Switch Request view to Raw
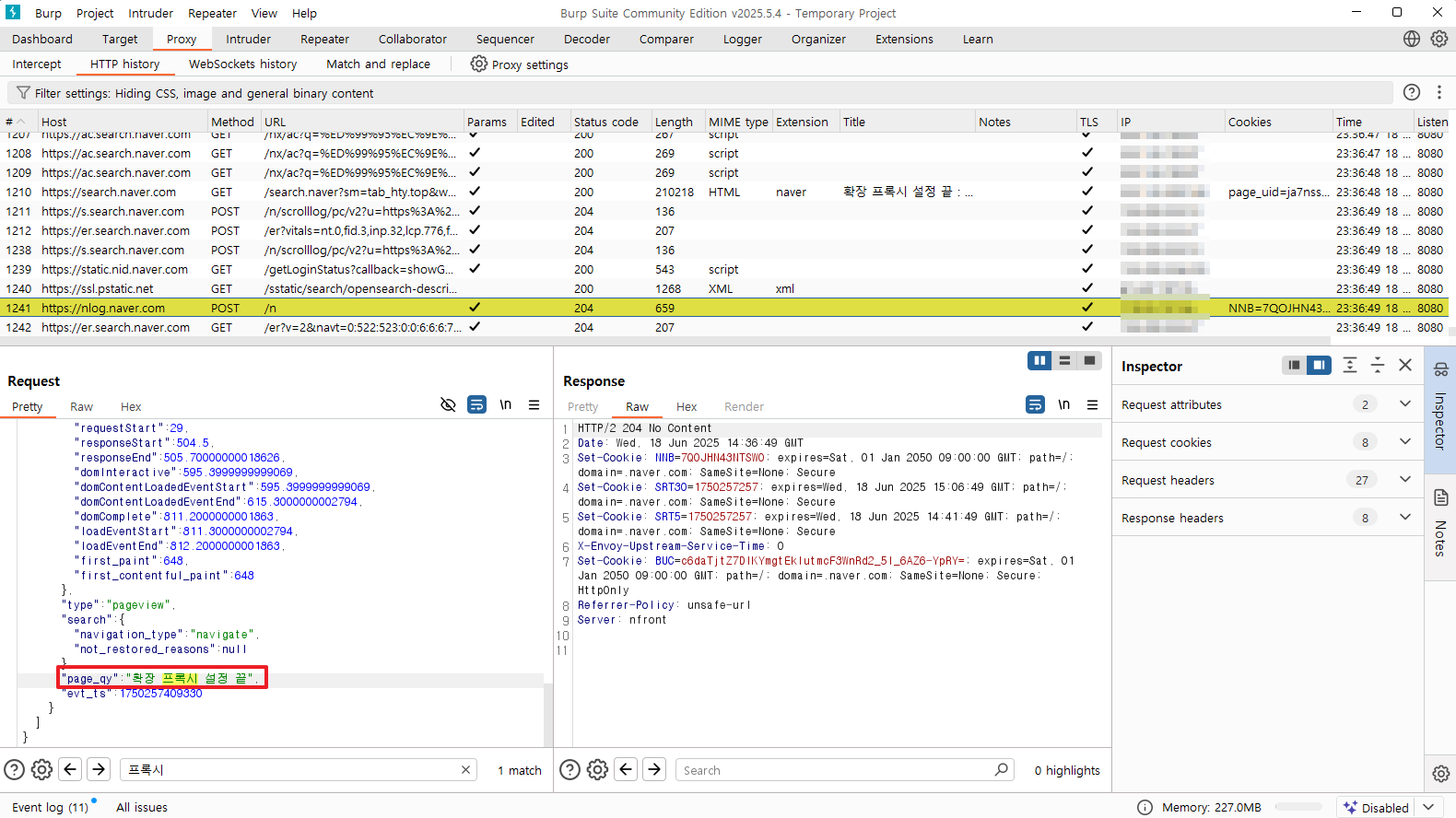This screenshot has width=1456, height=818. (81, 406)
